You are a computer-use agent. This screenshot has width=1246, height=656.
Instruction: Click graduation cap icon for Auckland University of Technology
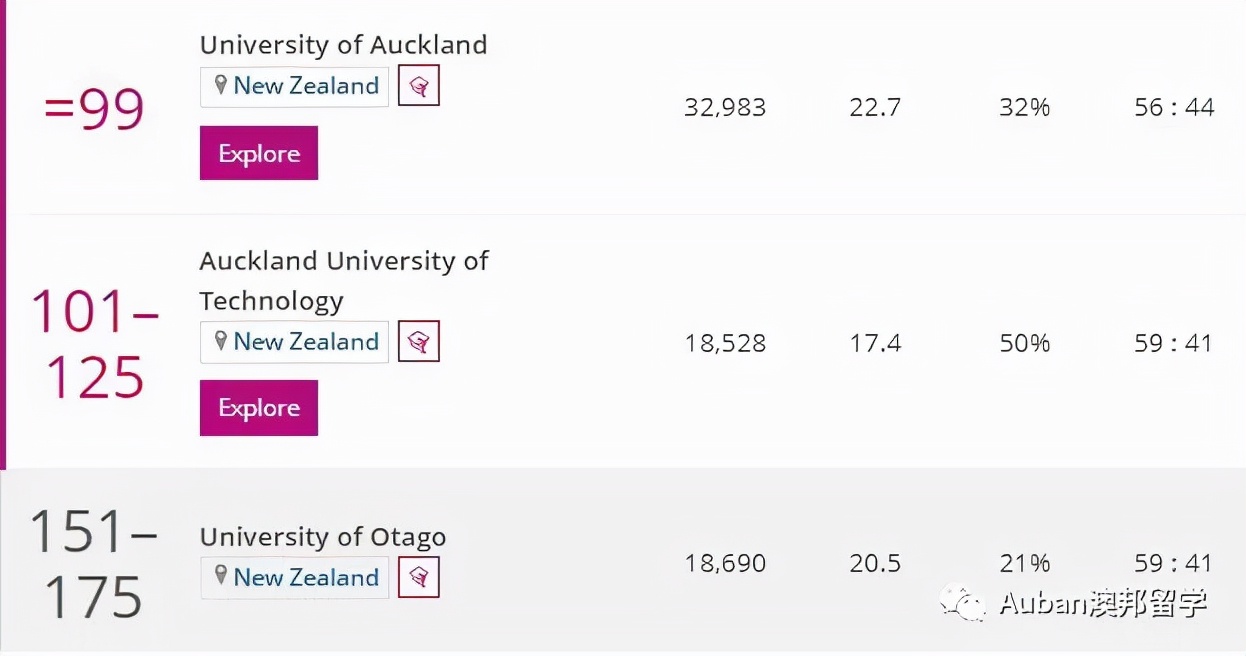point(419,342)
